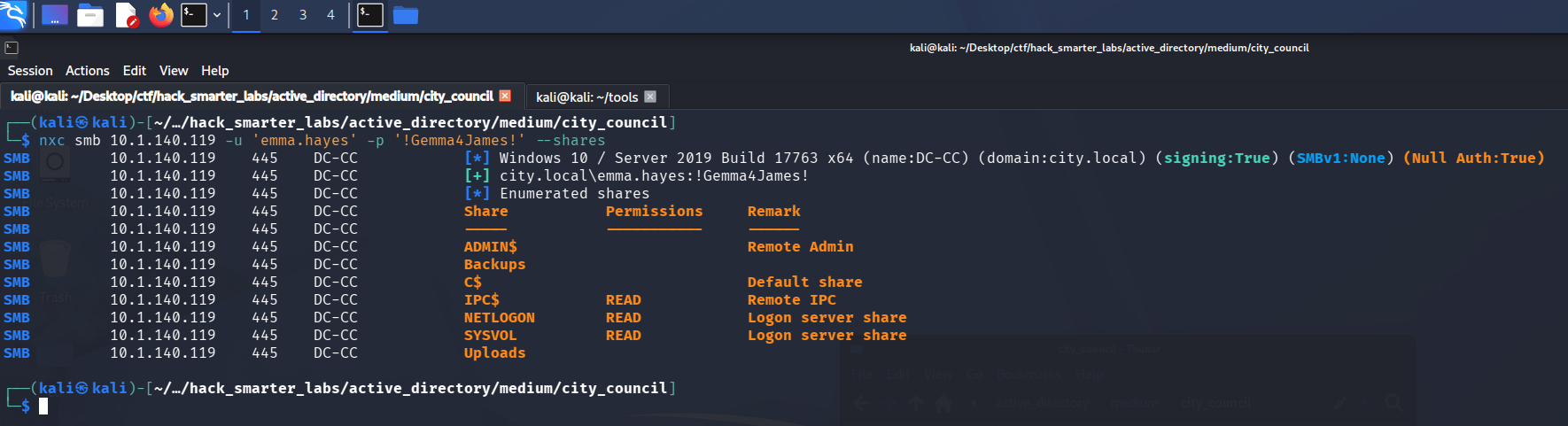Select the blue folder window in taskbar

tap(406, 15)
